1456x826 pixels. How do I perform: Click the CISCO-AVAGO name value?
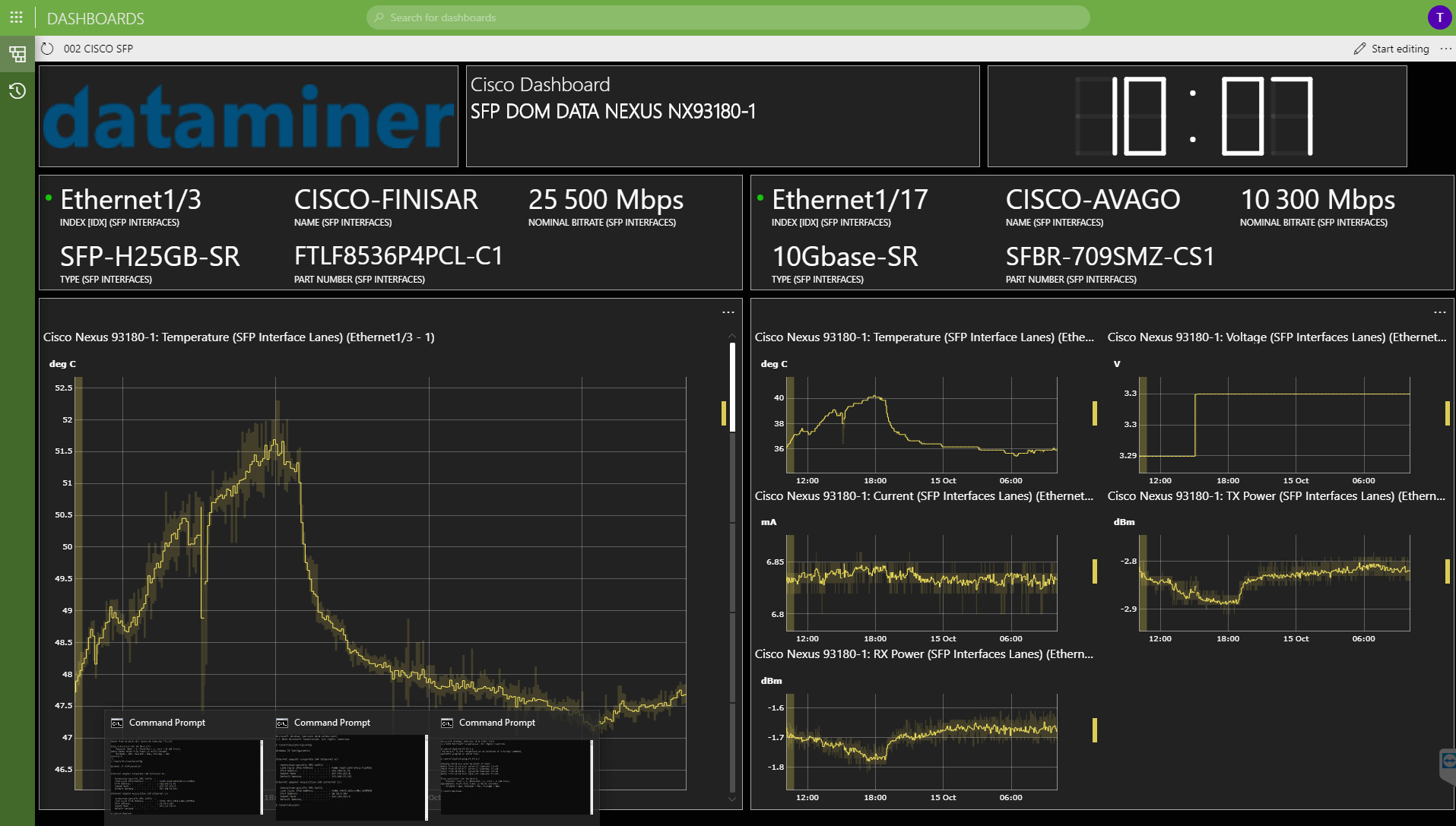(x=1093, y=200)
